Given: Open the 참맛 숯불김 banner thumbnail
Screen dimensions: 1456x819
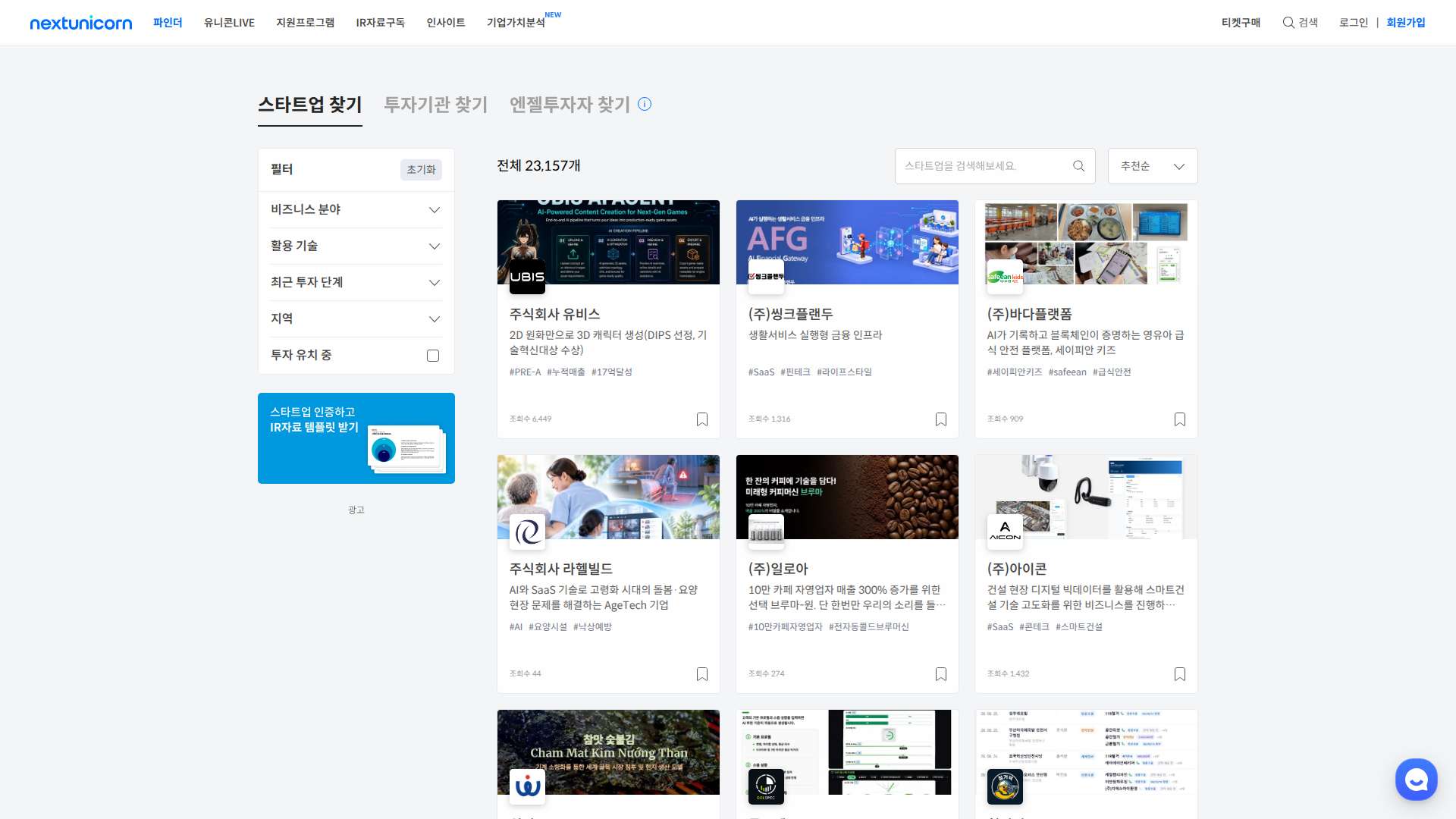Looking at the screenshot, I should pos(608,752).
